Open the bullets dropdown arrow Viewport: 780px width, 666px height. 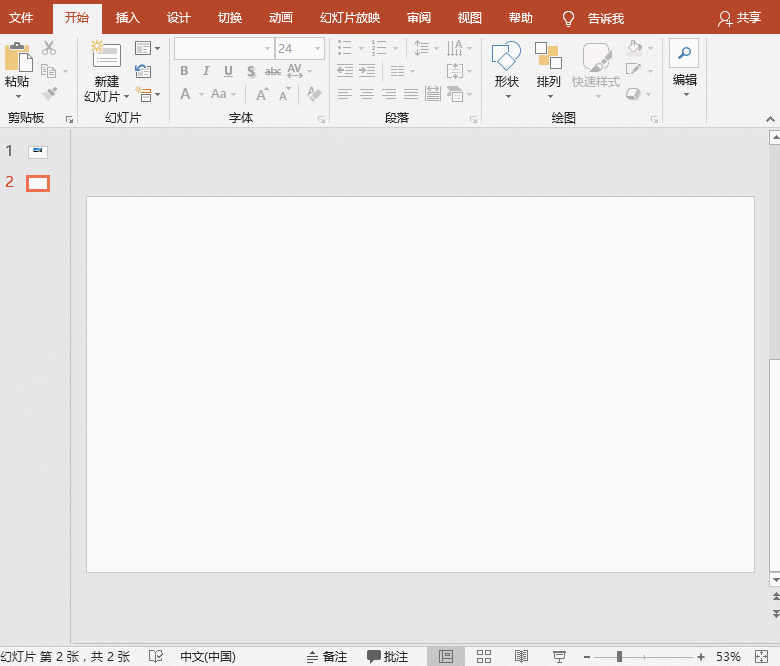coord(361,49)
